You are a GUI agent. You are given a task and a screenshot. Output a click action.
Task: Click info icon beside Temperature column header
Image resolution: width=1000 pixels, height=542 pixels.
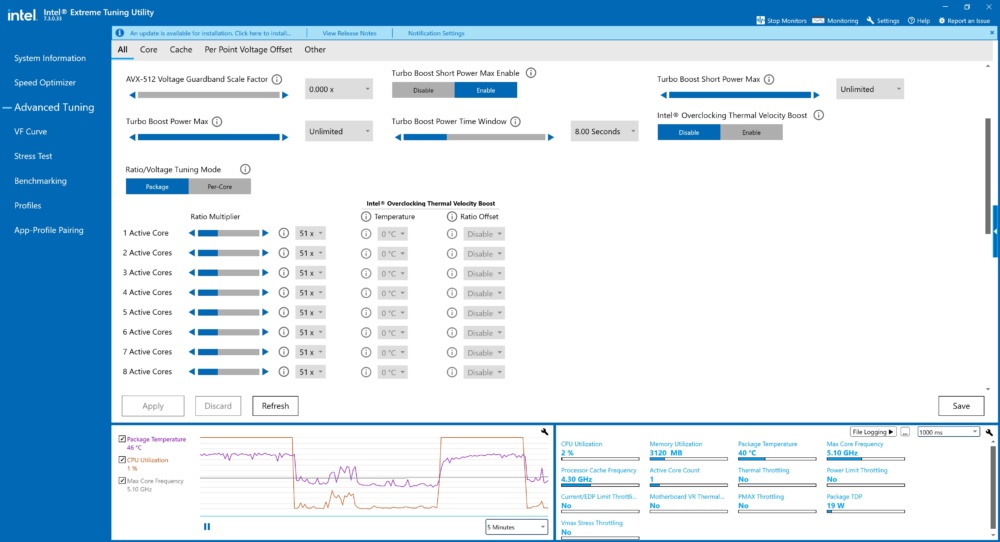point(365,217)
